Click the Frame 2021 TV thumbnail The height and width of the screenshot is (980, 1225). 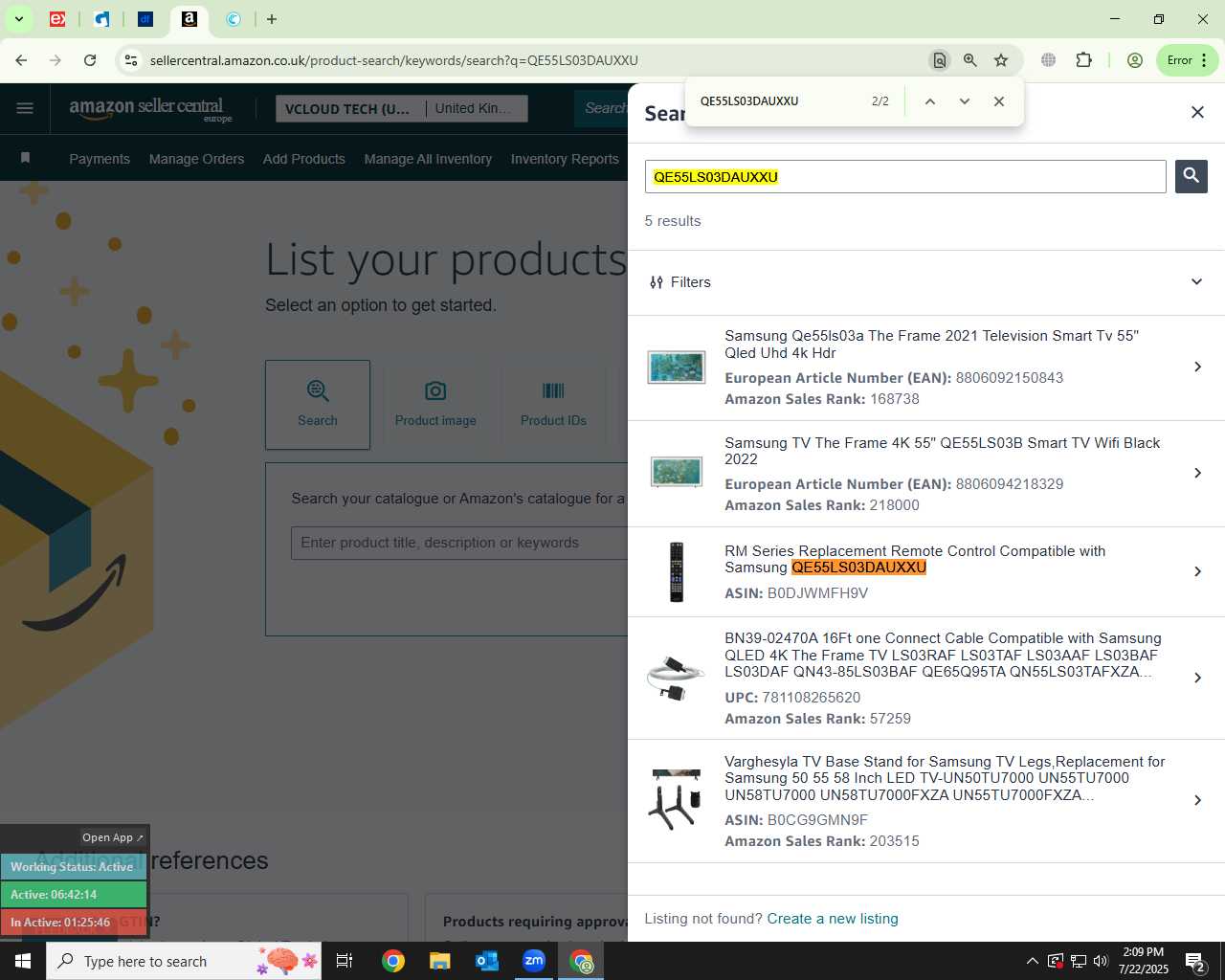(676, 367)
